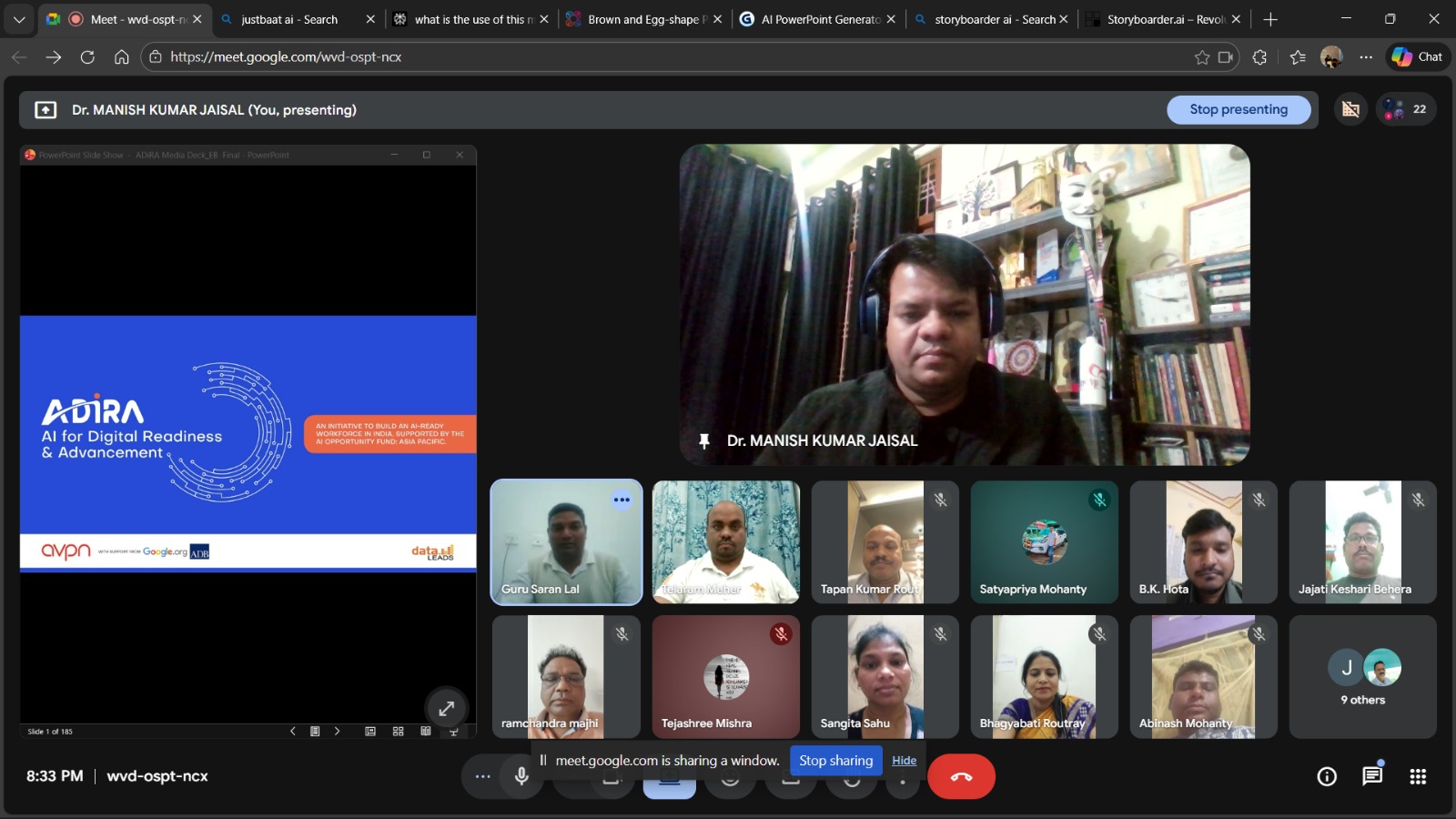1456x819 pixels.
Task: Open the chat messages panel
Action: point(1371,776)
